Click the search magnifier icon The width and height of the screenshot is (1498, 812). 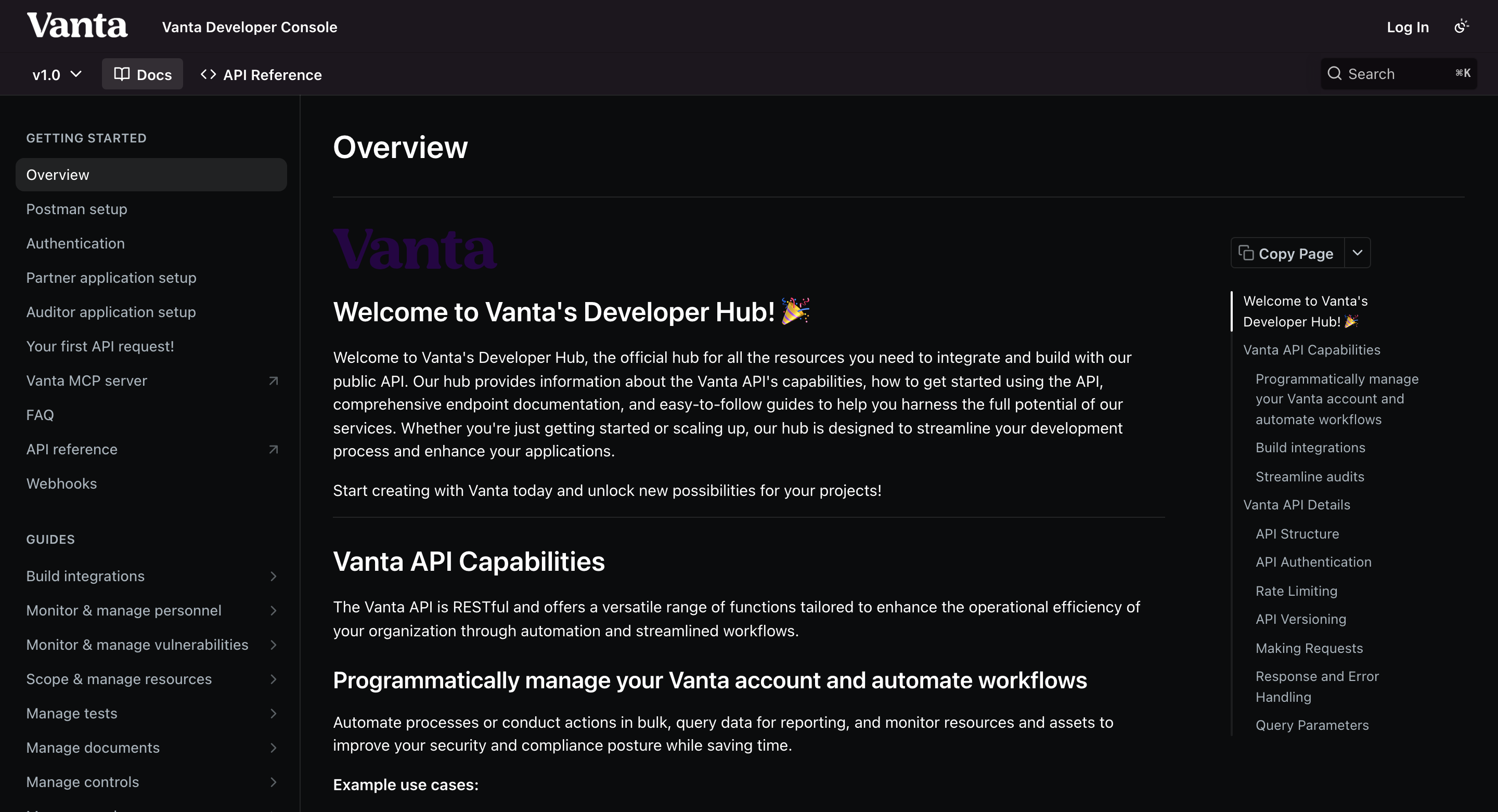click(x=1335, y=74)
